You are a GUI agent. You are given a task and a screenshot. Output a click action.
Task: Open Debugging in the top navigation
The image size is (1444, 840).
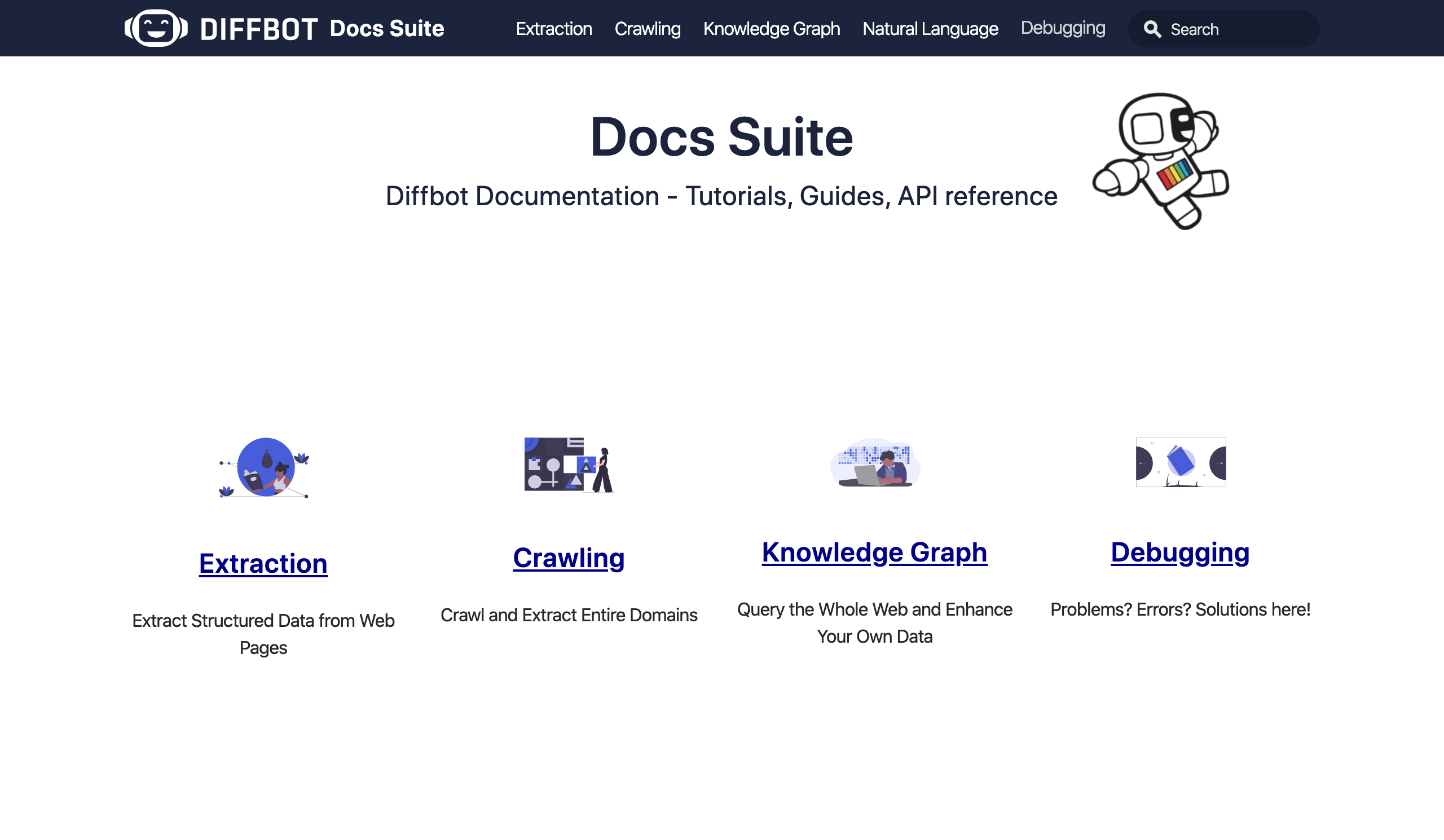pos(1063,29)
